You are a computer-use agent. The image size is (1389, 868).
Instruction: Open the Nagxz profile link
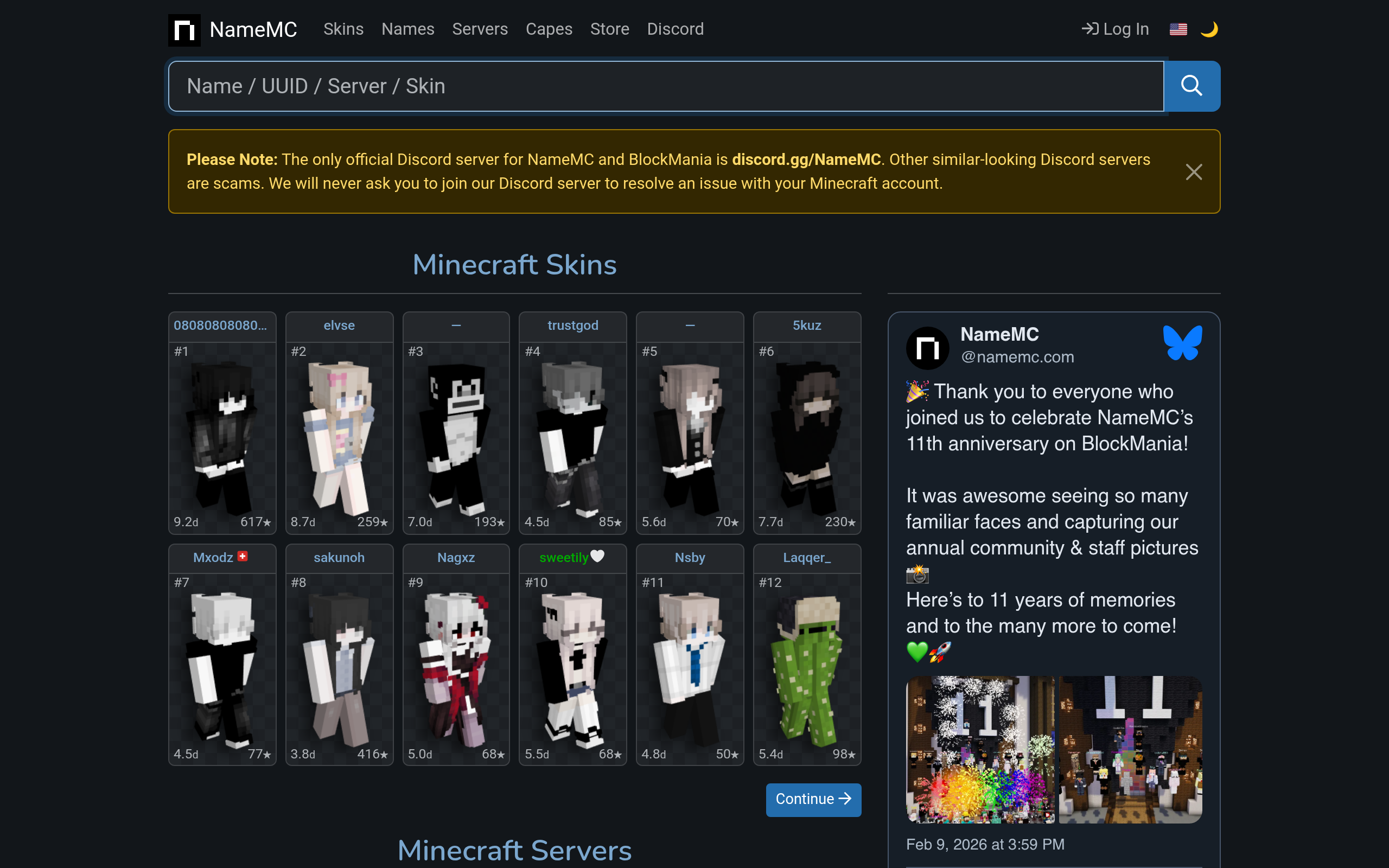(x=456, y=558)
